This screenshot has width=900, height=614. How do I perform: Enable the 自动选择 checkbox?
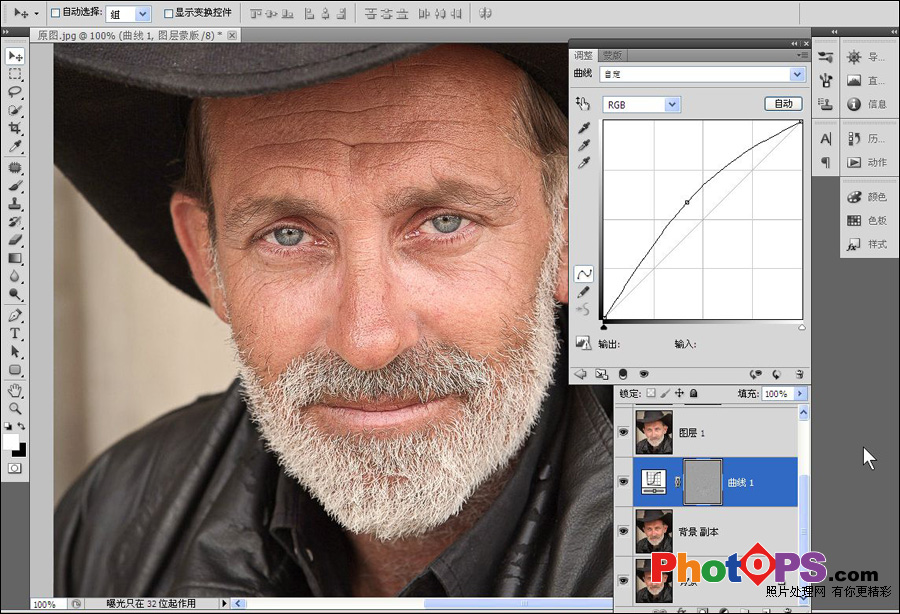[56, 13]
